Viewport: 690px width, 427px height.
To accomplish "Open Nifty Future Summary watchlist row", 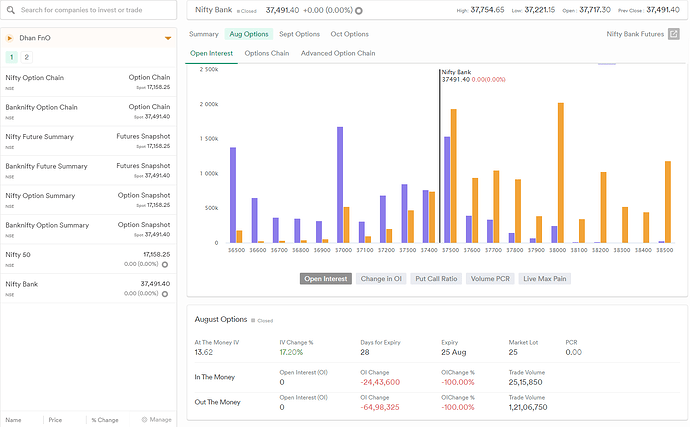I will (x=88, y=141).
